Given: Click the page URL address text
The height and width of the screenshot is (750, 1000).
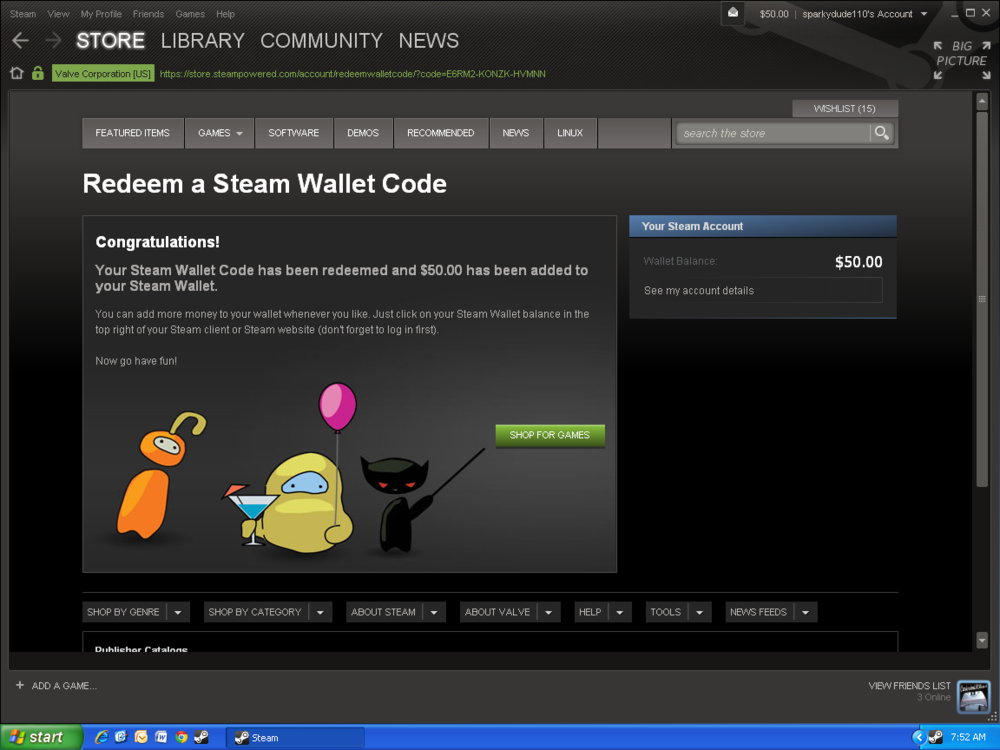Looking at the screenshot, I should (x=352, y=74).
